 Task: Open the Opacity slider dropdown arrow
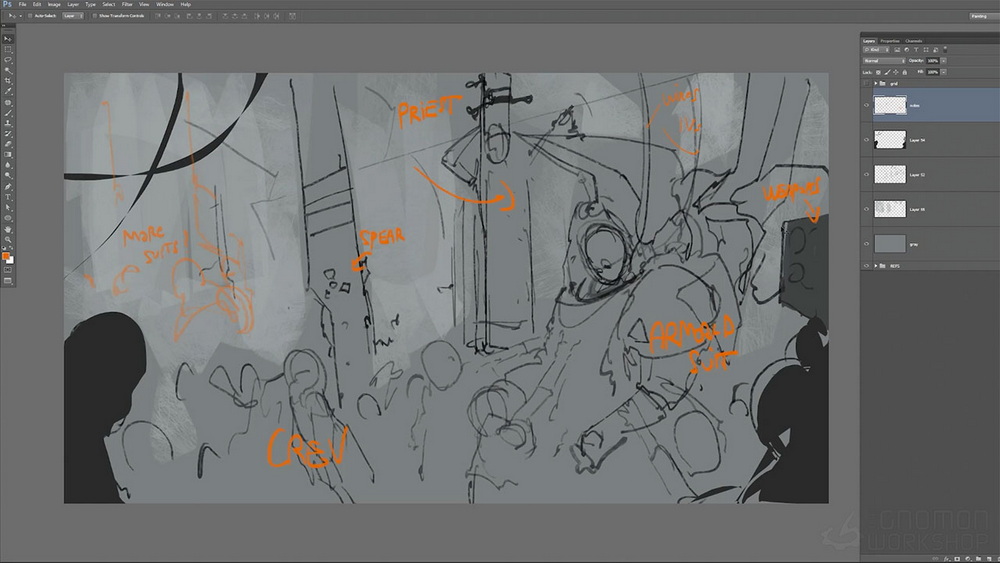point(943,61)
